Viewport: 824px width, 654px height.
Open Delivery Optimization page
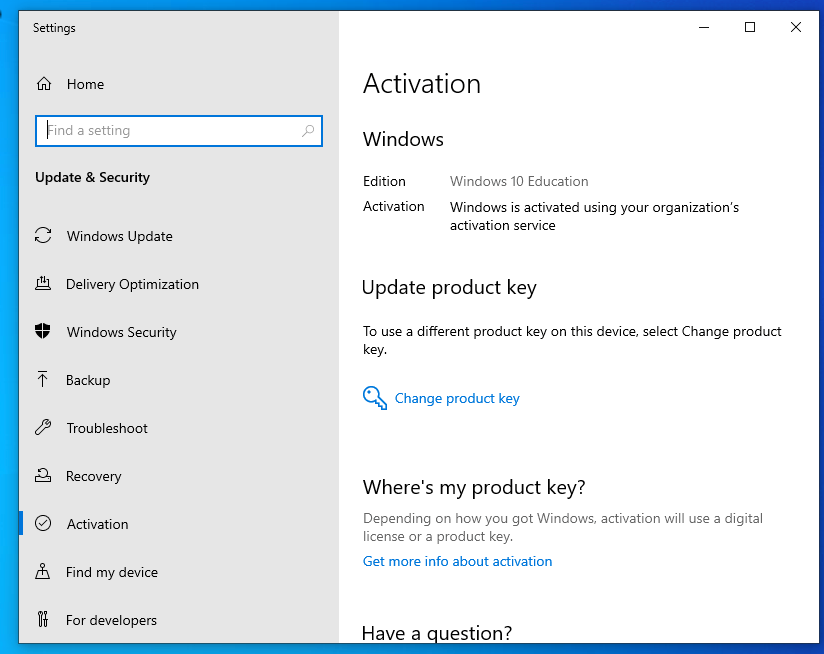(x=179, y=284)
